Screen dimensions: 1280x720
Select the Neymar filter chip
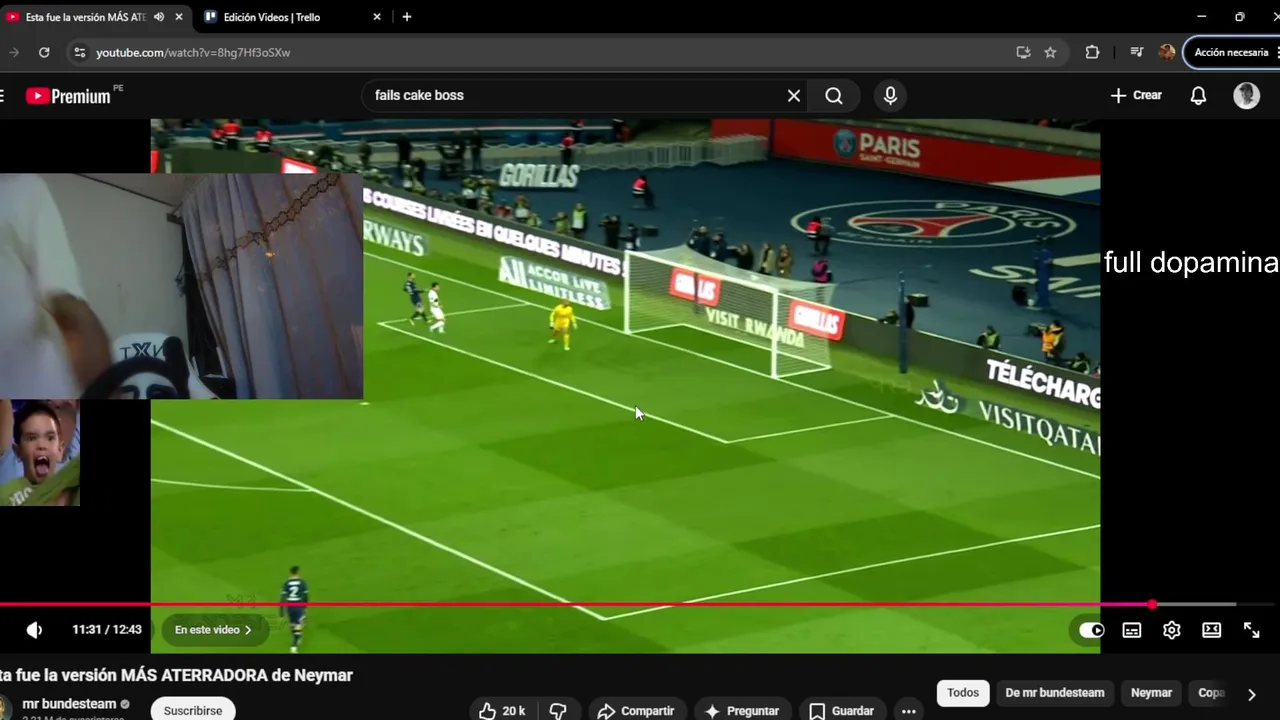[x=1151, y=693]
